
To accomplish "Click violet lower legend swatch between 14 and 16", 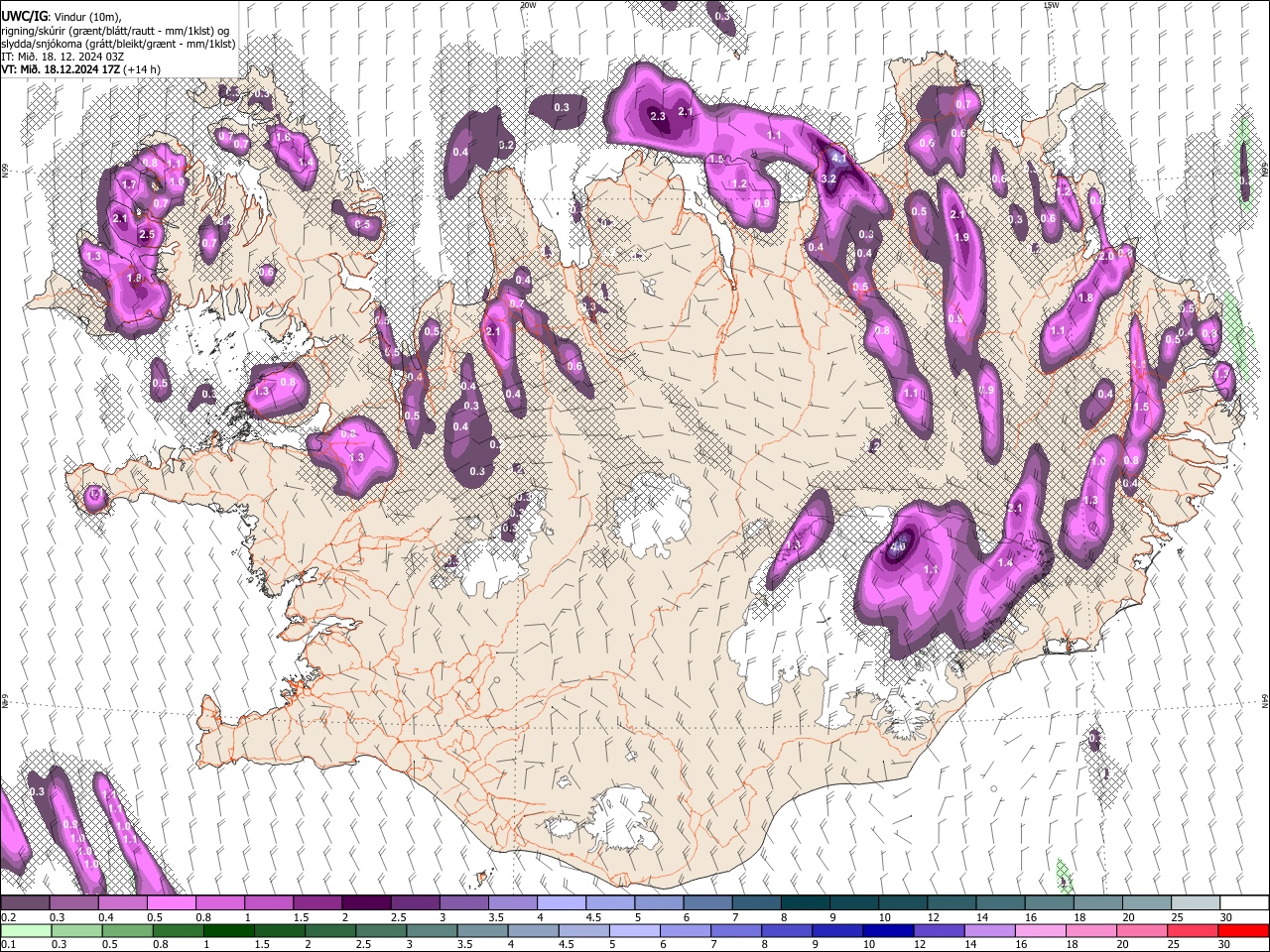I will tap(989, 931).
